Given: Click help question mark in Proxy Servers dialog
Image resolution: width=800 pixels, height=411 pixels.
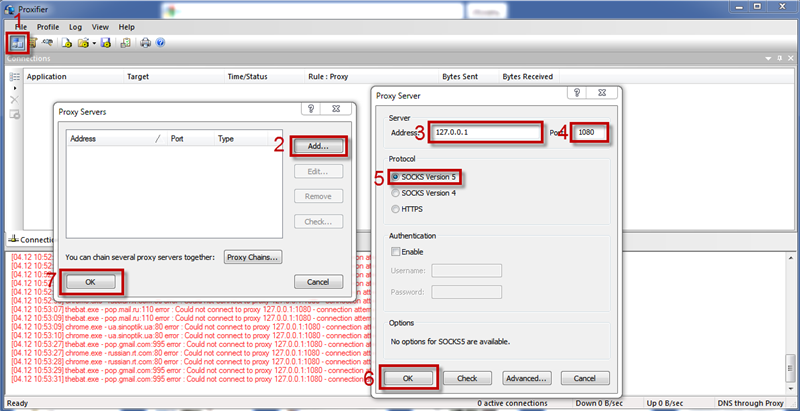Looking at the screenshot, I should pyautogui.click(x=311, y=109).
